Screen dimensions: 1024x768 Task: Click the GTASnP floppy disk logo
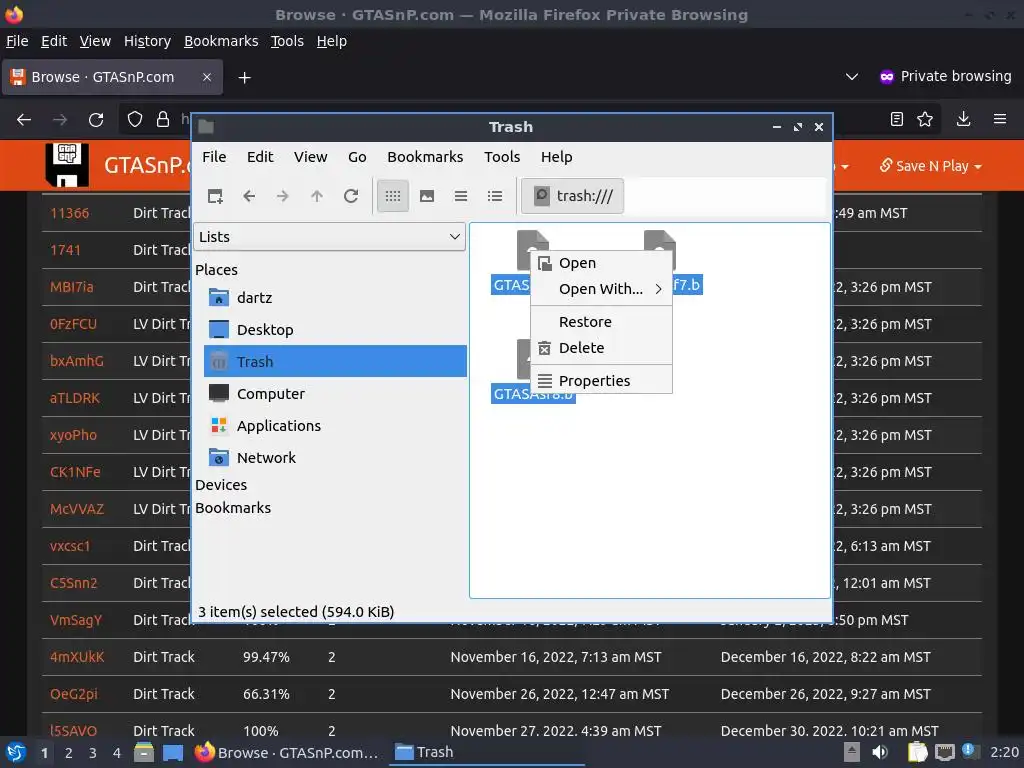pos(67,165)
